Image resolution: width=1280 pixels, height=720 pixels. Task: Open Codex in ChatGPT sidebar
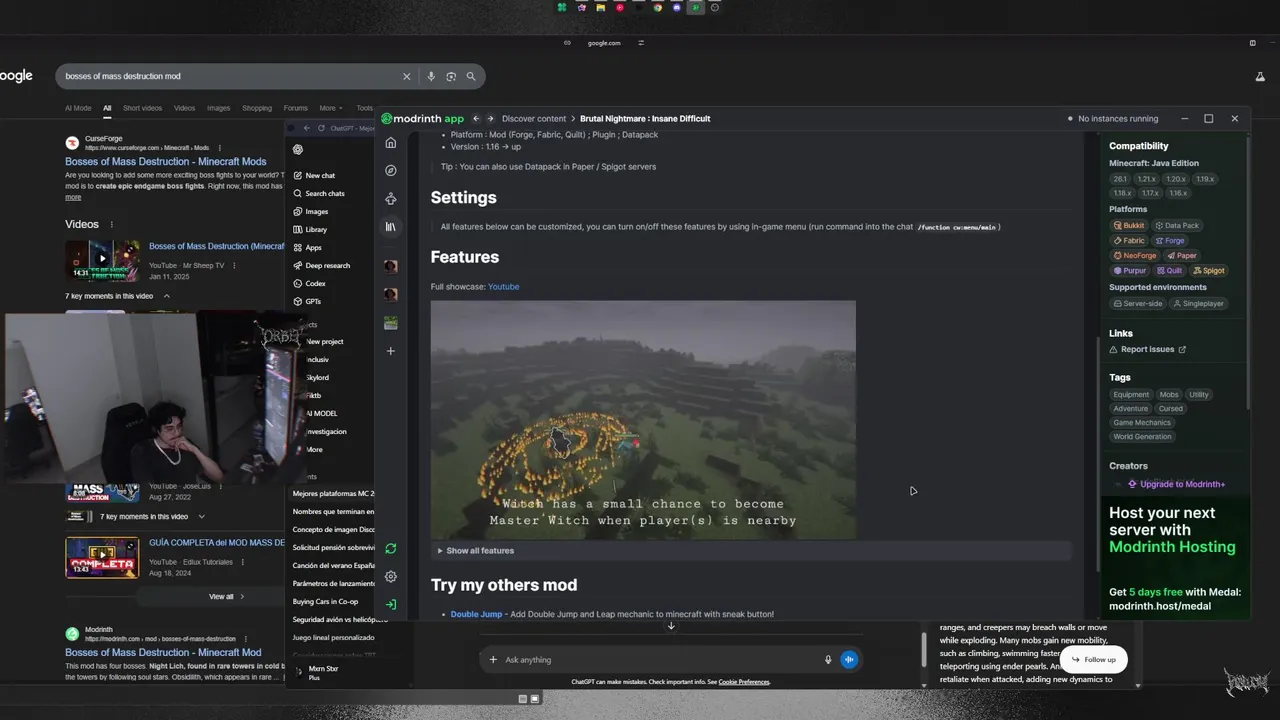(310, 284)
